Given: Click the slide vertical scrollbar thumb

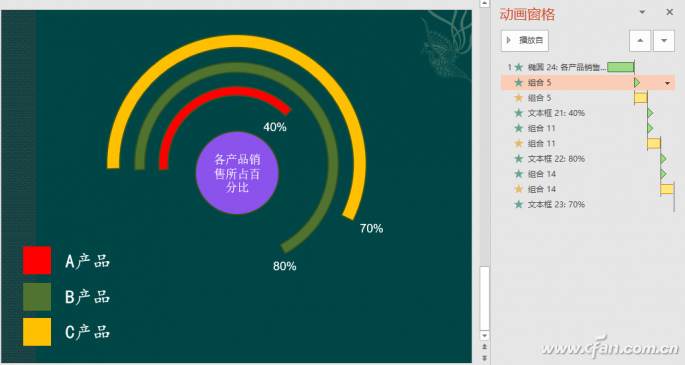Looking at the screenshot, I should 484,298.
